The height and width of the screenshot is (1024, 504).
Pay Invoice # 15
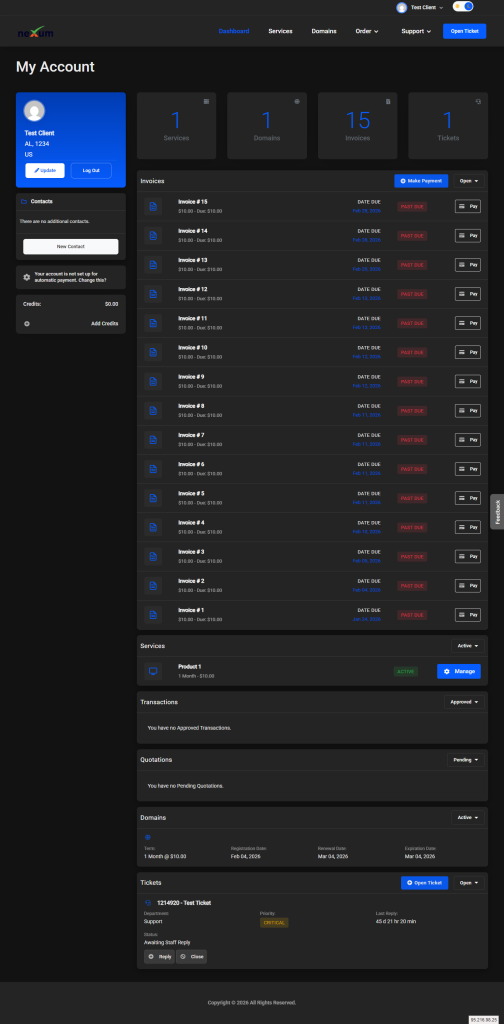[467, 206]
